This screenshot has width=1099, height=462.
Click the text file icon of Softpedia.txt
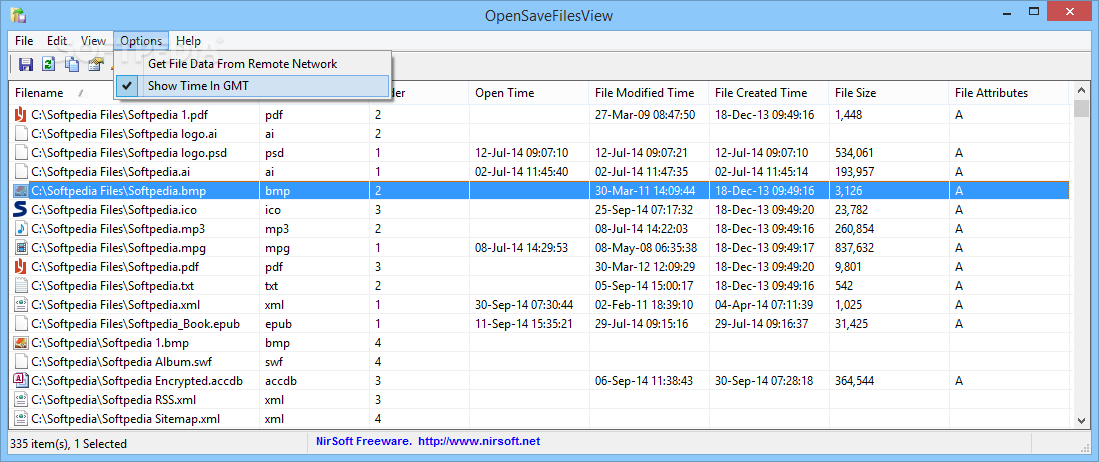point(21,285)
